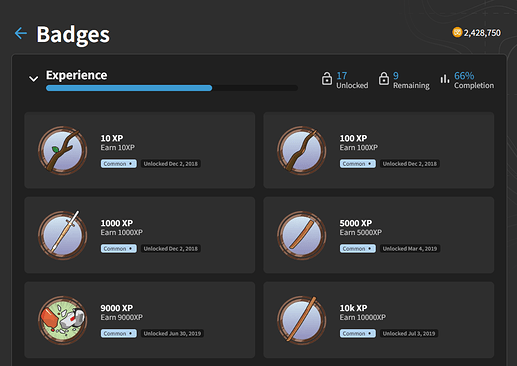Click the 100 XP branch badge icon

[301, 150]
